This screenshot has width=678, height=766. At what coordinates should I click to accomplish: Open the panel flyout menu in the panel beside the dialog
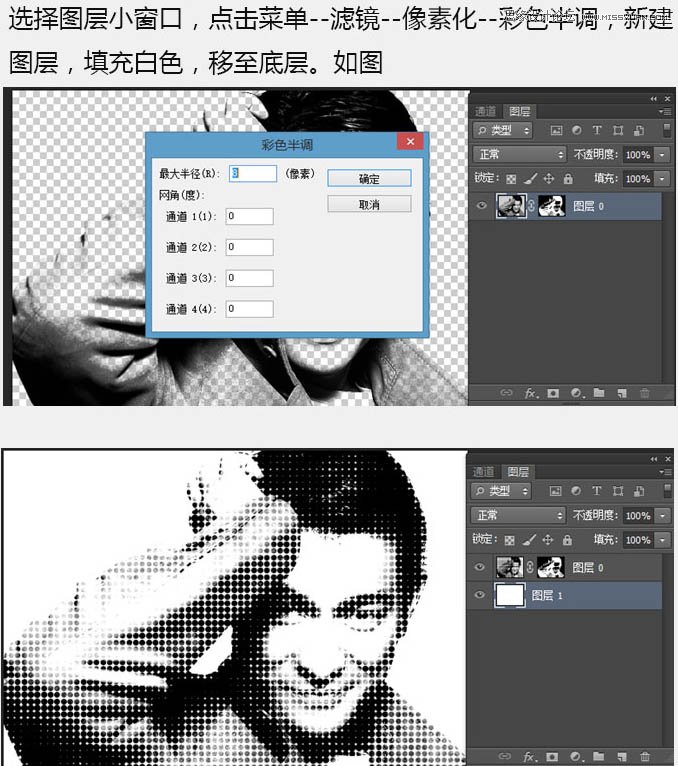click(665, 111)
